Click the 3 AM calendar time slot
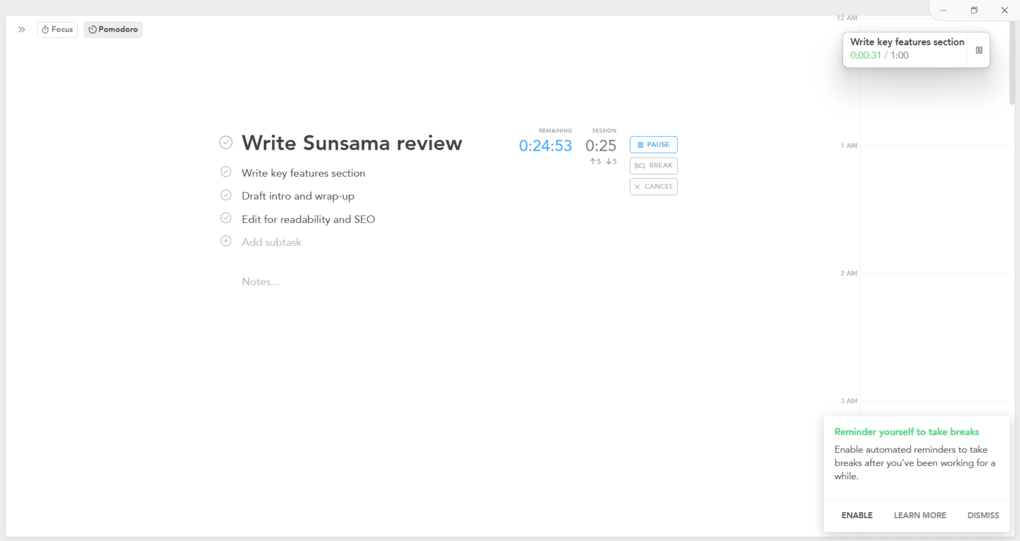1020x541 pixels. 934,408
